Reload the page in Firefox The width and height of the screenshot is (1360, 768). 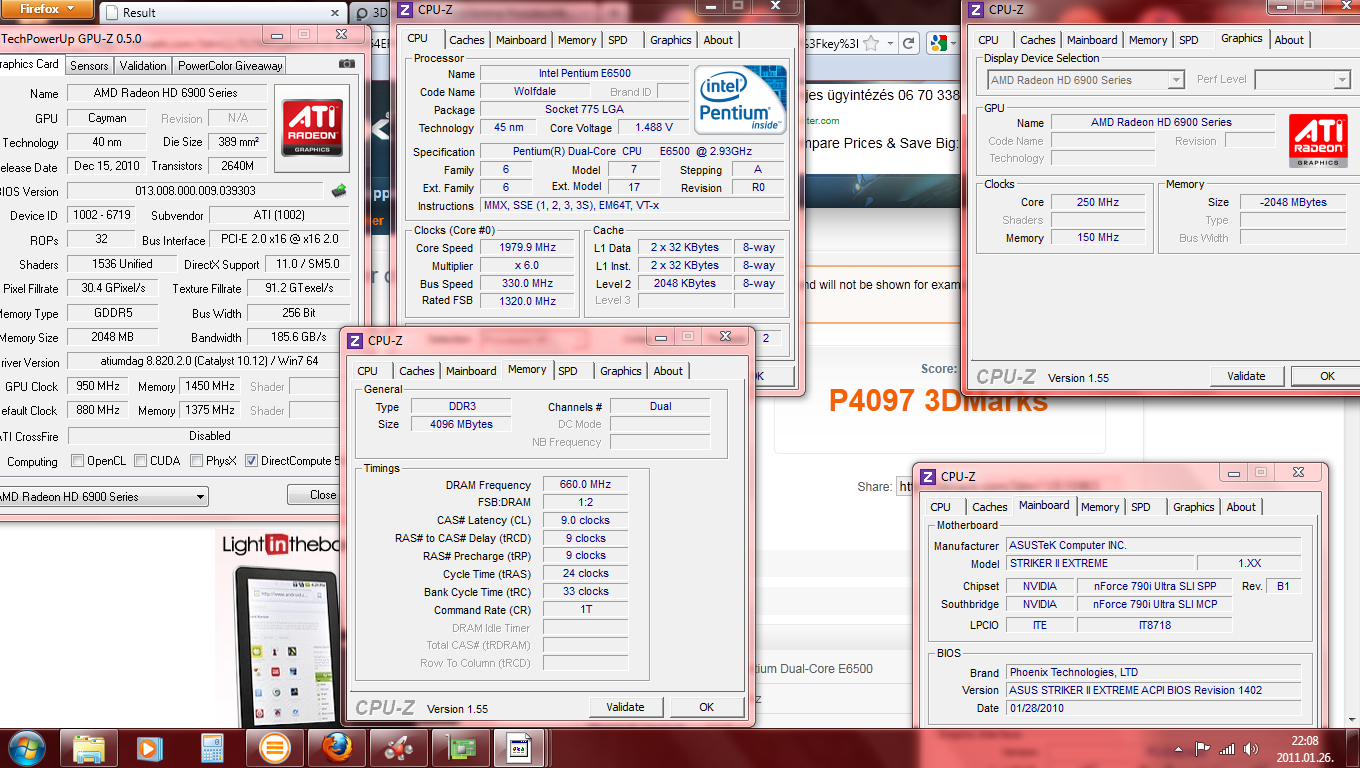pos(908,43)
